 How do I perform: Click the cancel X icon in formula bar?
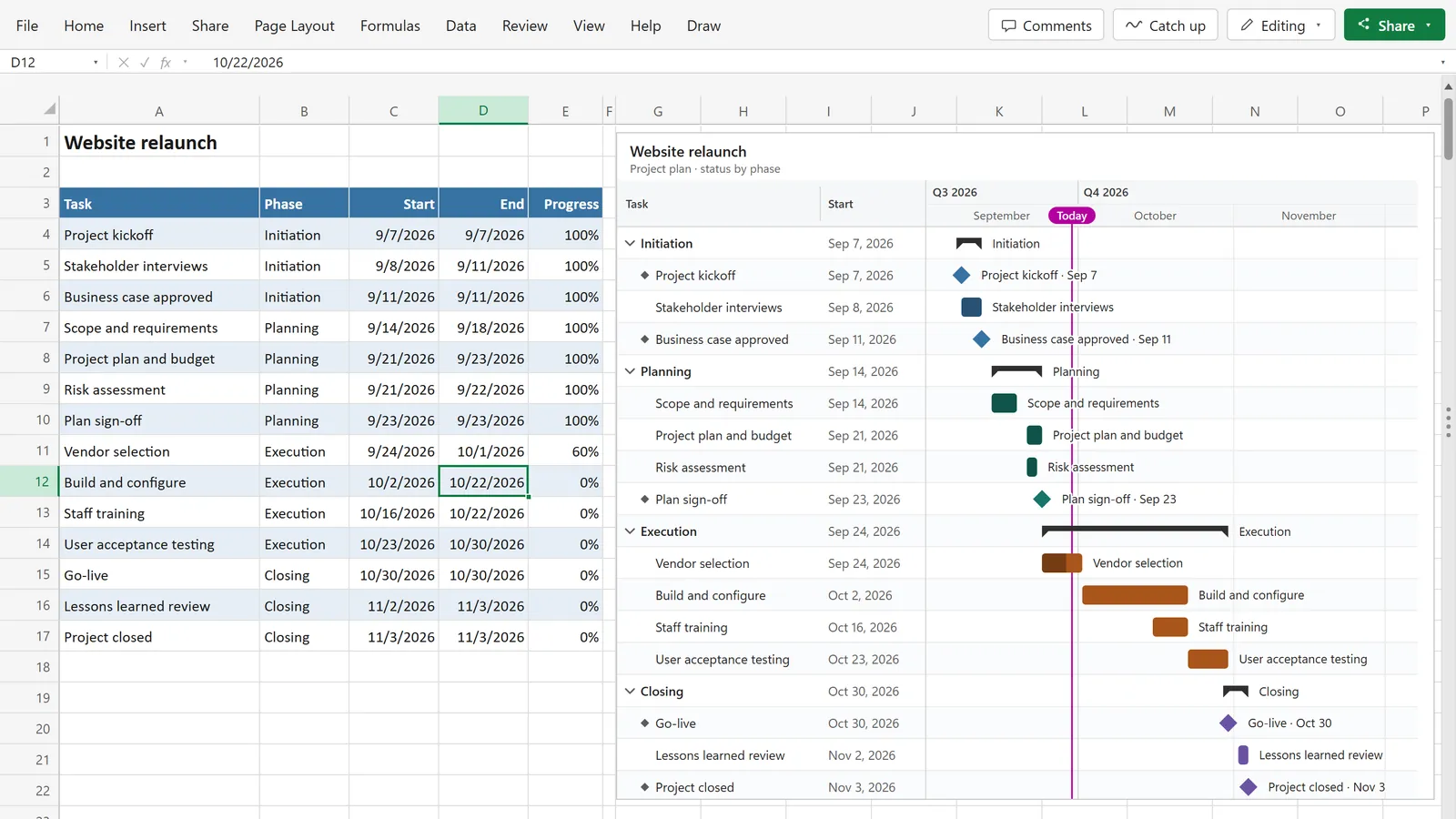click(x=124, y=63)
